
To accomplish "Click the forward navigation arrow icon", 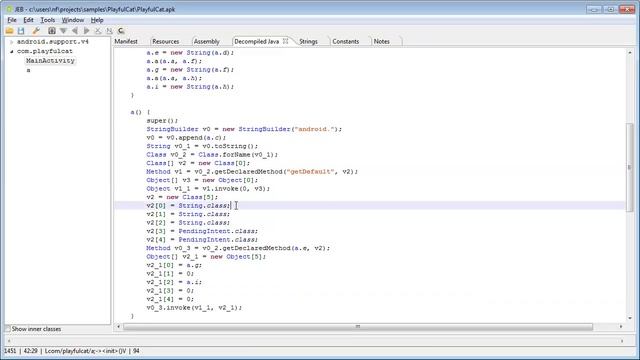I will click(87, 31).
